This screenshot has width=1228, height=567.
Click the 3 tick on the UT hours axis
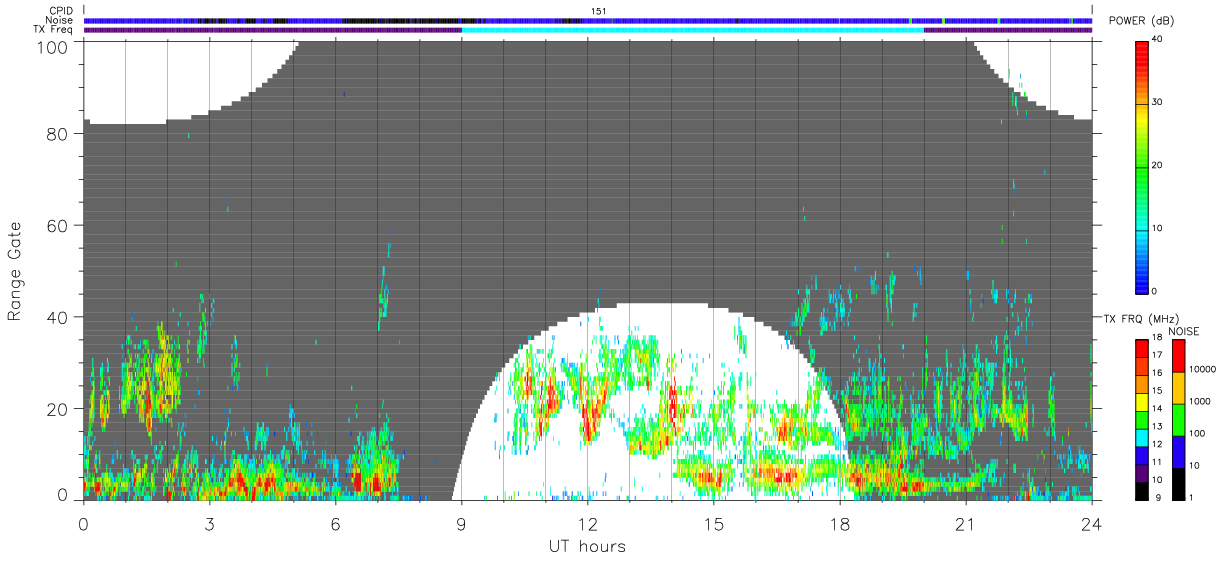click(209, 523)
